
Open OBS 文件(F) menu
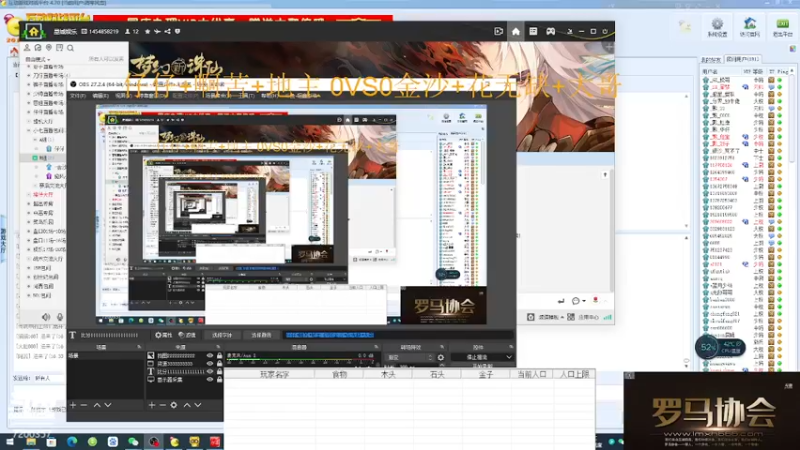[x=78, y=96]
